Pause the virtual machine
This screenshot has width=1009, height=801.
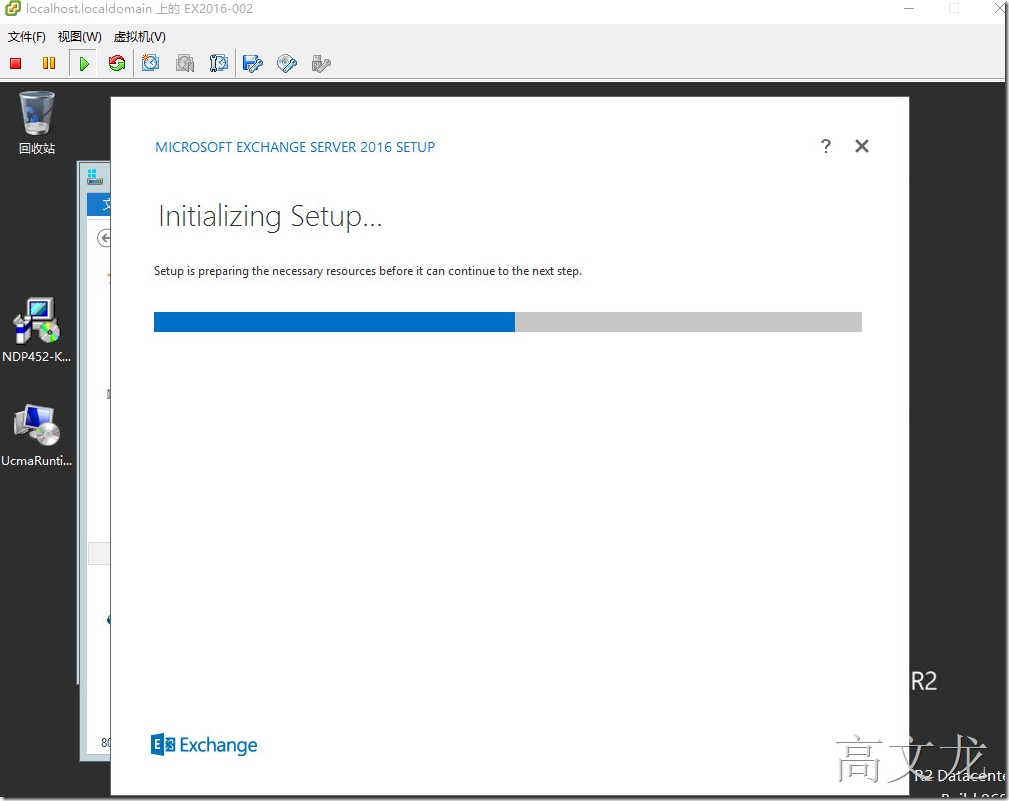coord(49,63)
